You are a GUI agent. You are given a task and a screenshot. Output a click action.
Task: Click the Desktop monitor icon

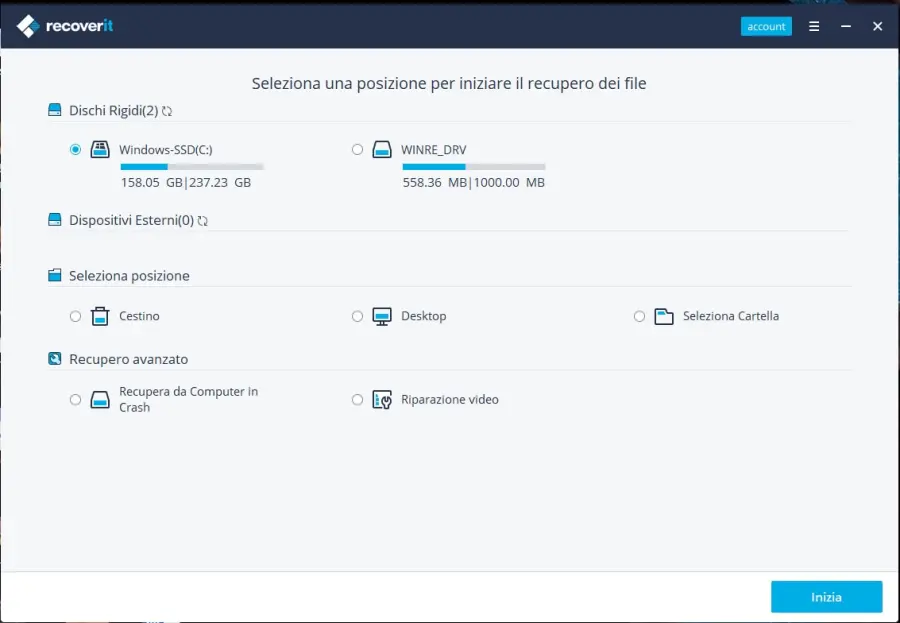coord(382,315)
